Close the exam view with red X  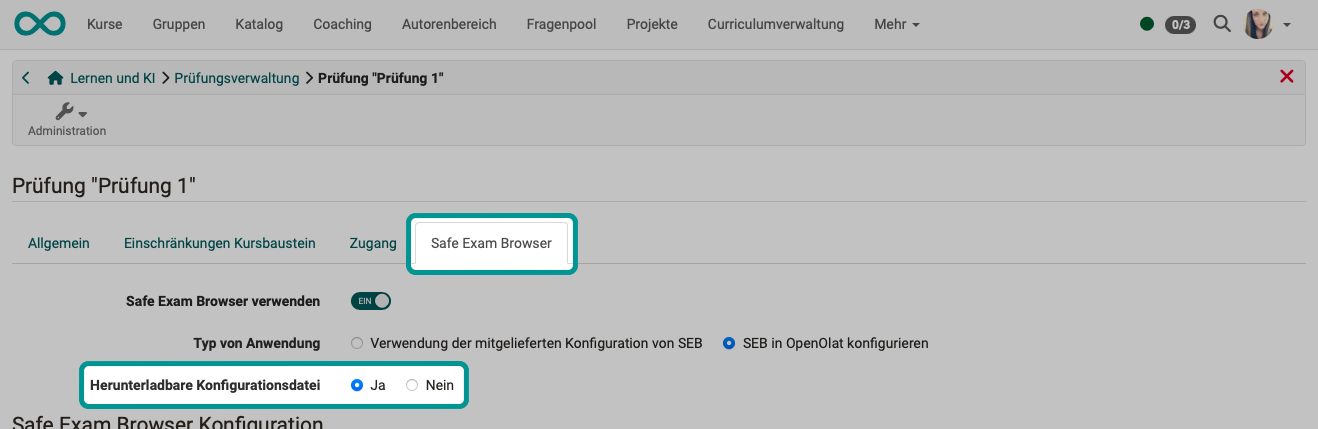point(1286,77)
